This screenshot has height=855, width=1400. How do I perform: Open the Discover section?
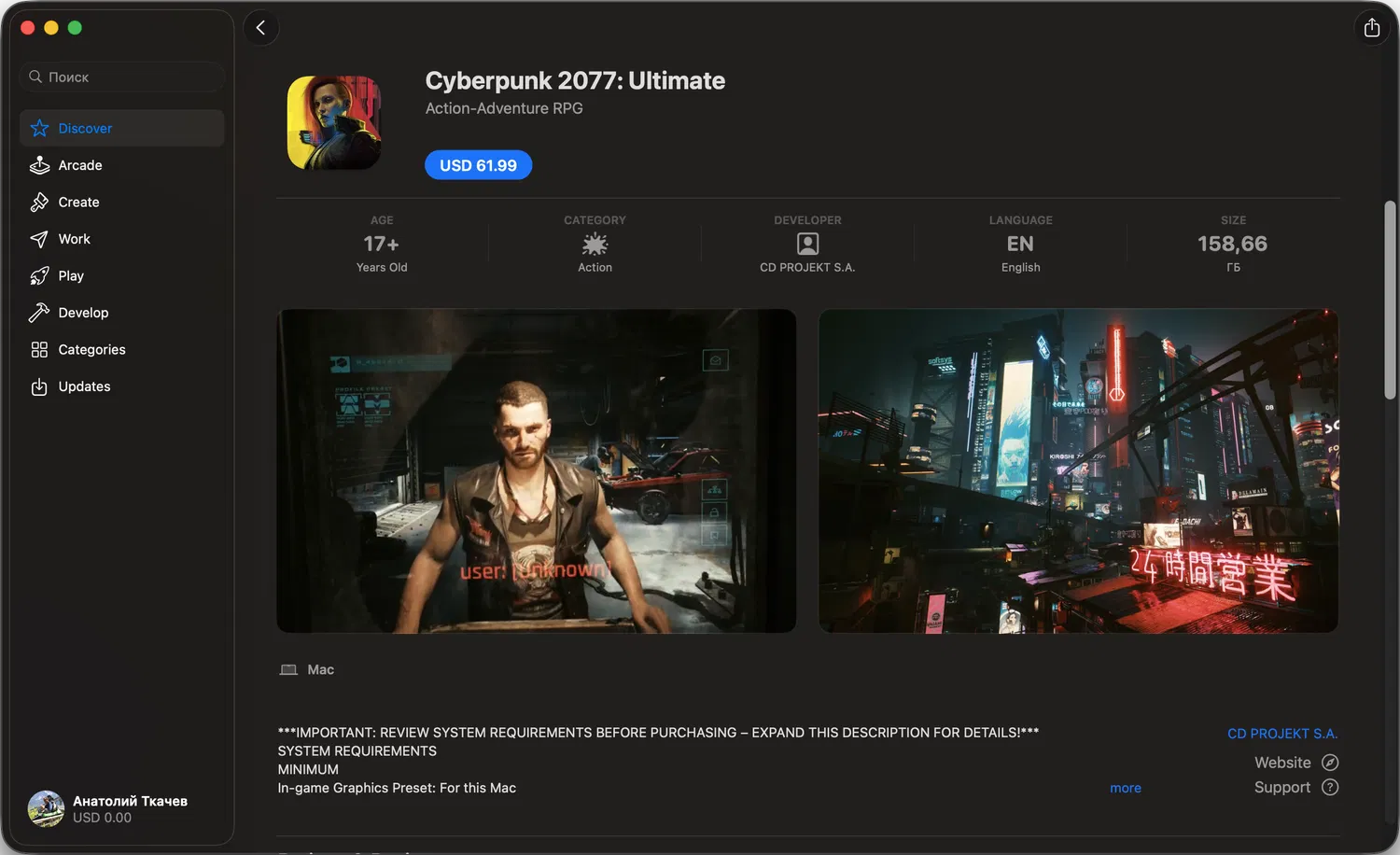pyautogui.click(x=121, y=128)
